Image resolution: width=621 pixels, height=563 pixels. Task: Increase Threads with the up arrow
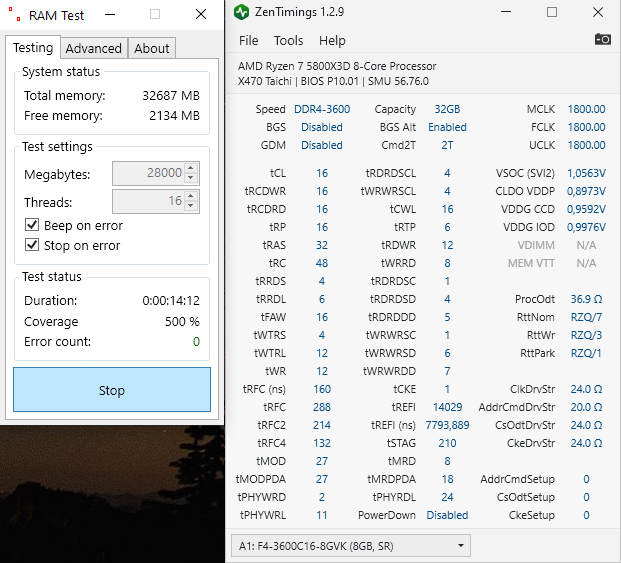click(x=191, y=196)
